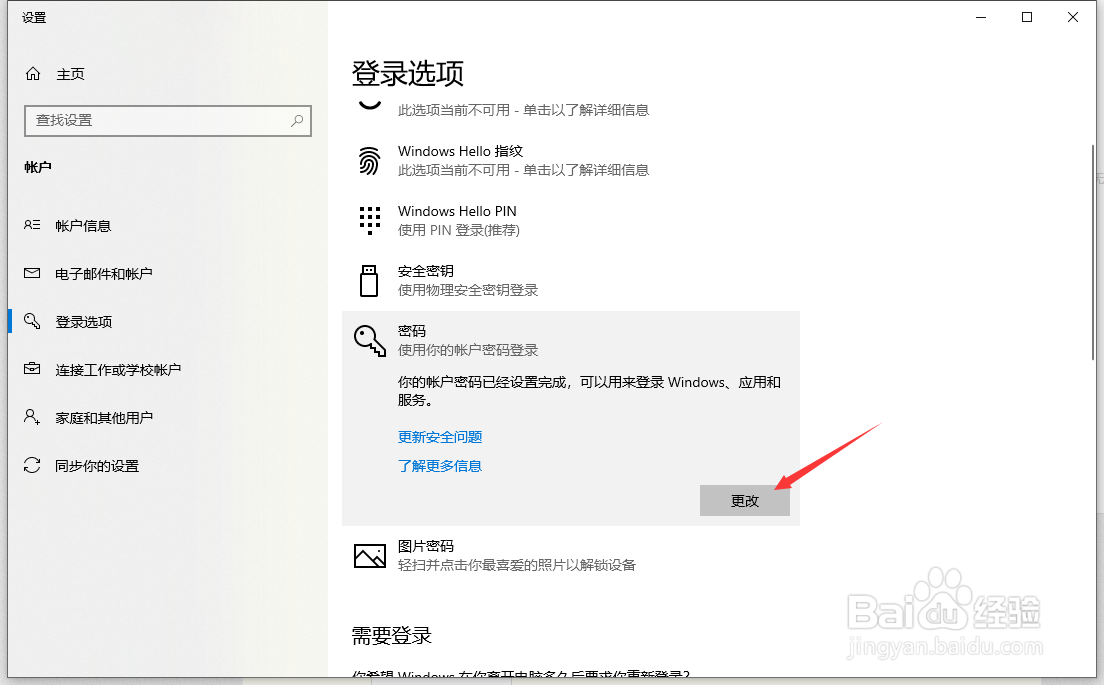This screenshot has width=1104, height=685.
Task: Click the 连接工作或学校帐户 briefcase icon
Action: [31, 369]
